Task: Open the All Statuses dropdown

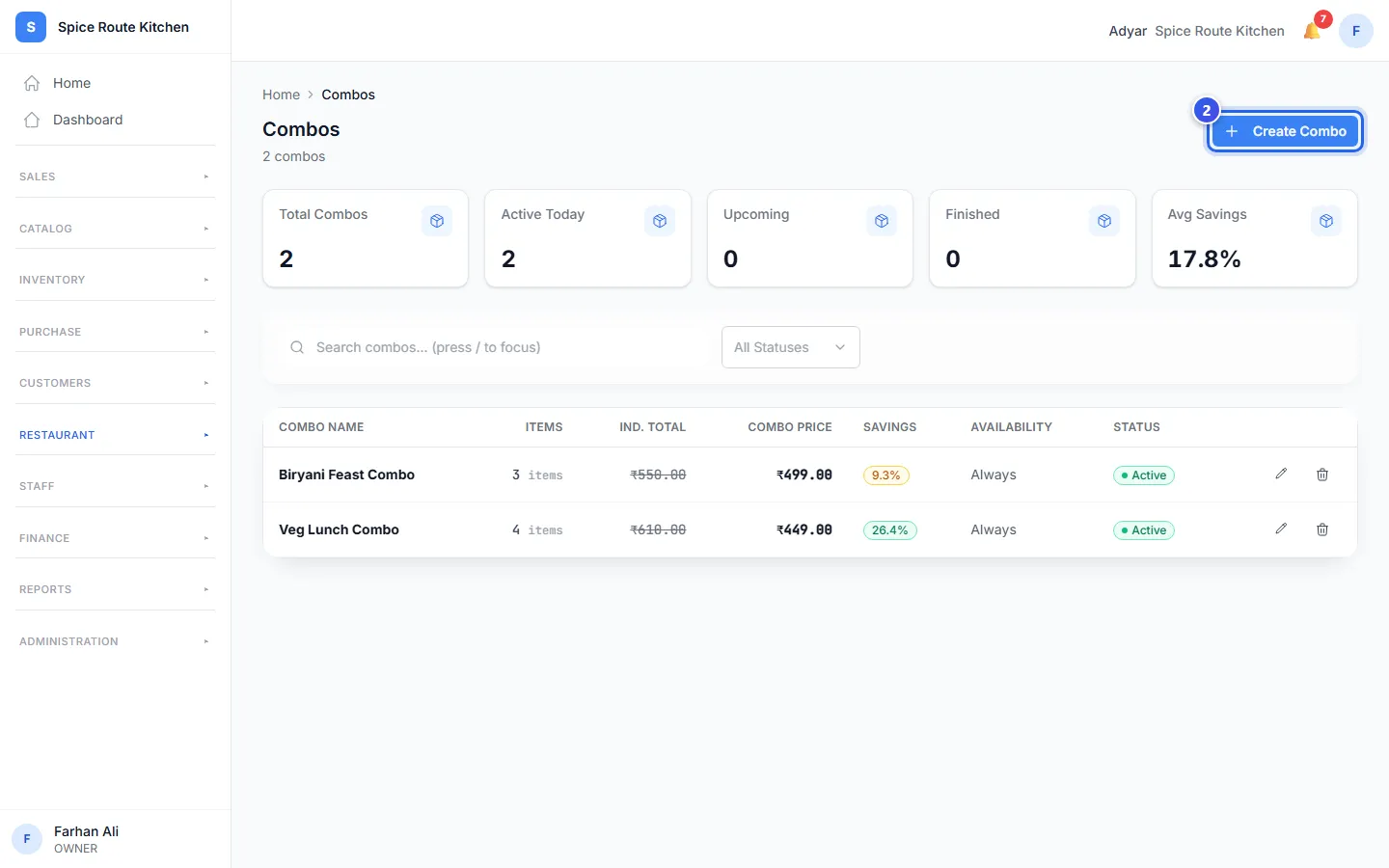Action: pyautogui.click(x=791, y=347)
